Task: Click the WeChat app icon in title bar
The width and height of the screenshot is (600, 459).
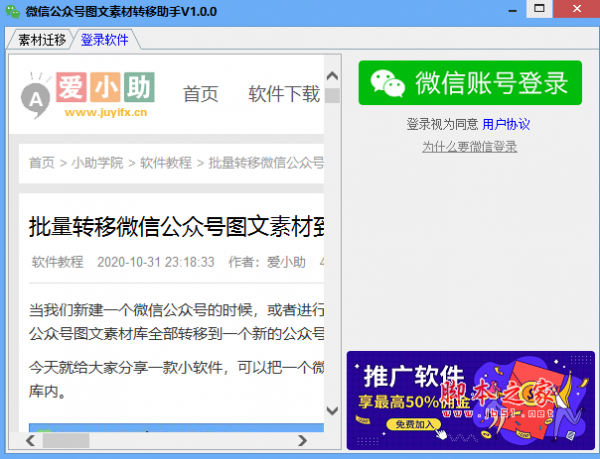Action: (x=13, y=11)
